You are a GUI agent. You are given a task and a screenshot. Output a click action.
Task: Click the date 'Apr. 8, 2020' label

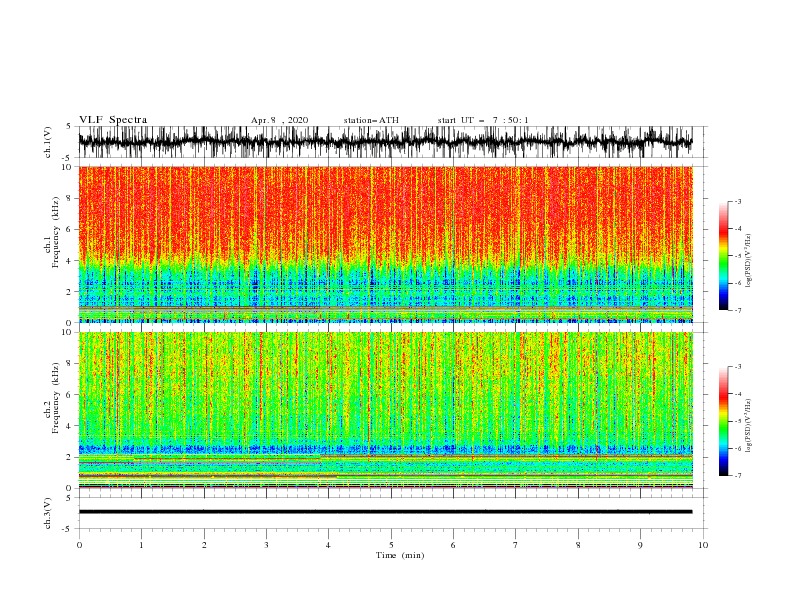click(279, 120)
